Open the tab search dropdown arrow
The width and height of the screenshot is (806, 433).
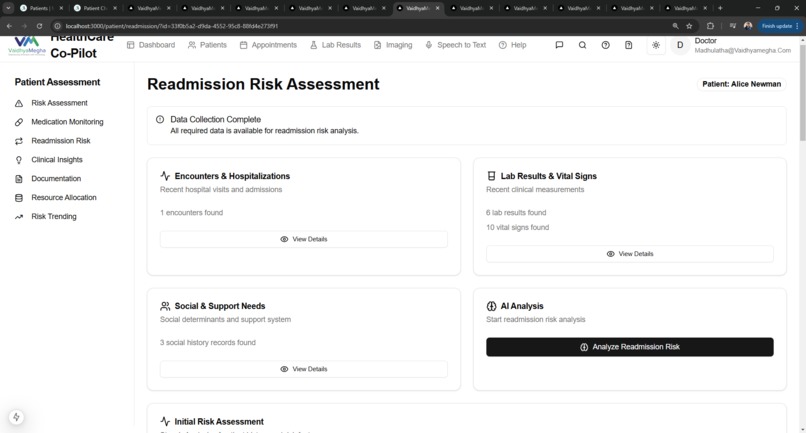click(x=8, y=8)
